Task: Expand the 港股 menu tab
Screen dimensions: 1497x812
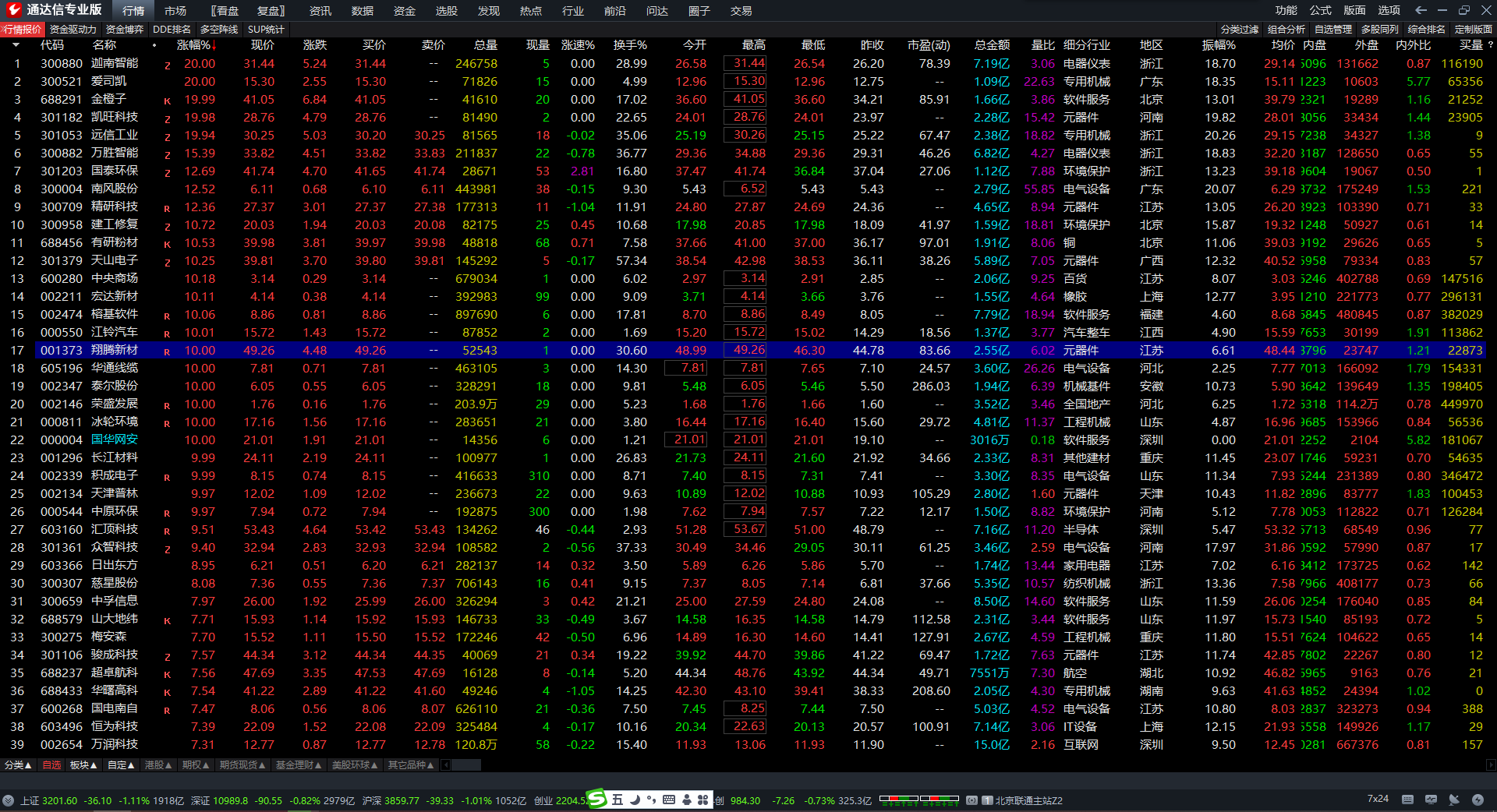Action: (158, 765)
